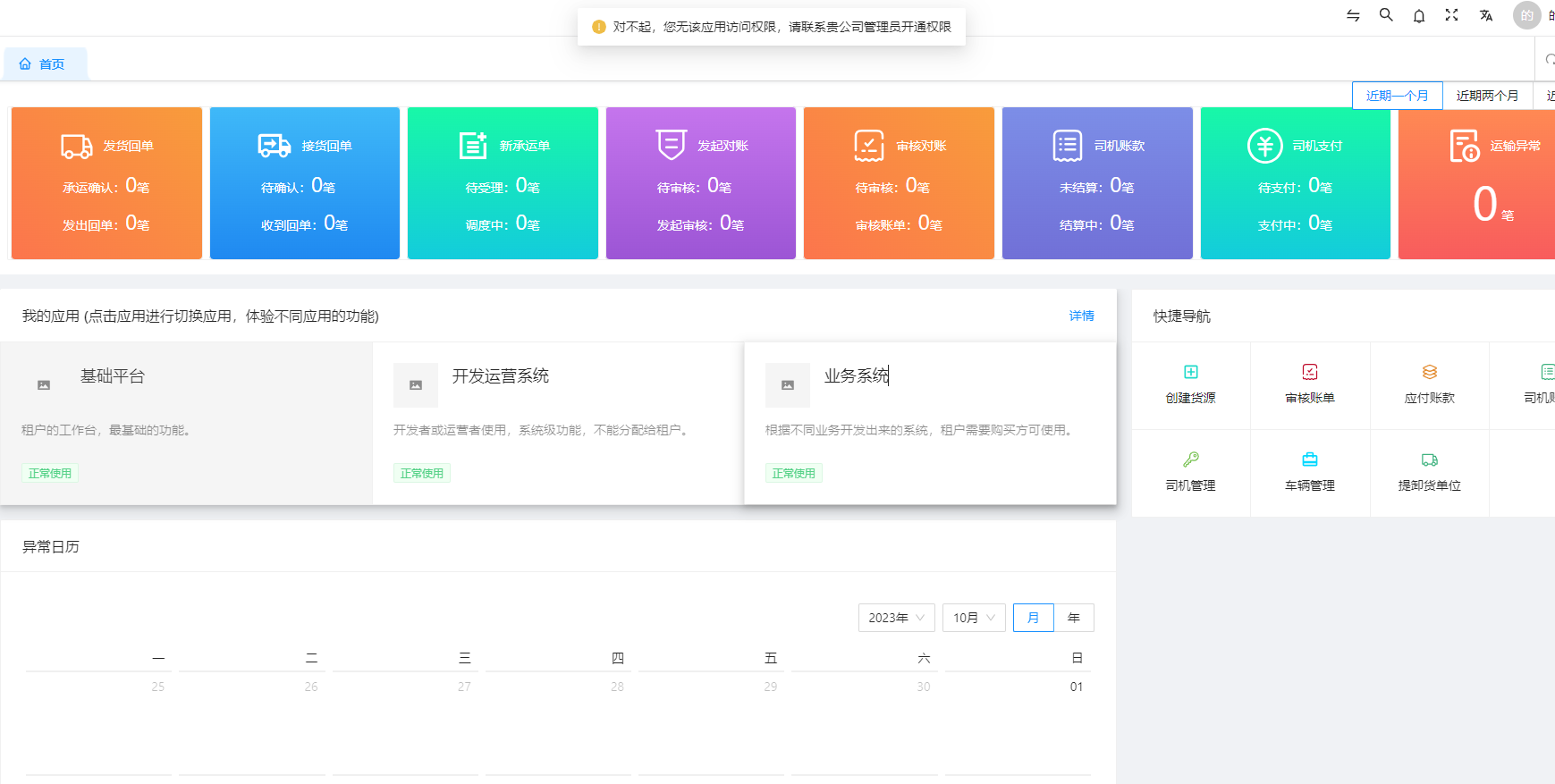The width and height of the screenshot is (1555, 784).
Task: Switch to the 业务系统 application card
Action: (930, 423)
